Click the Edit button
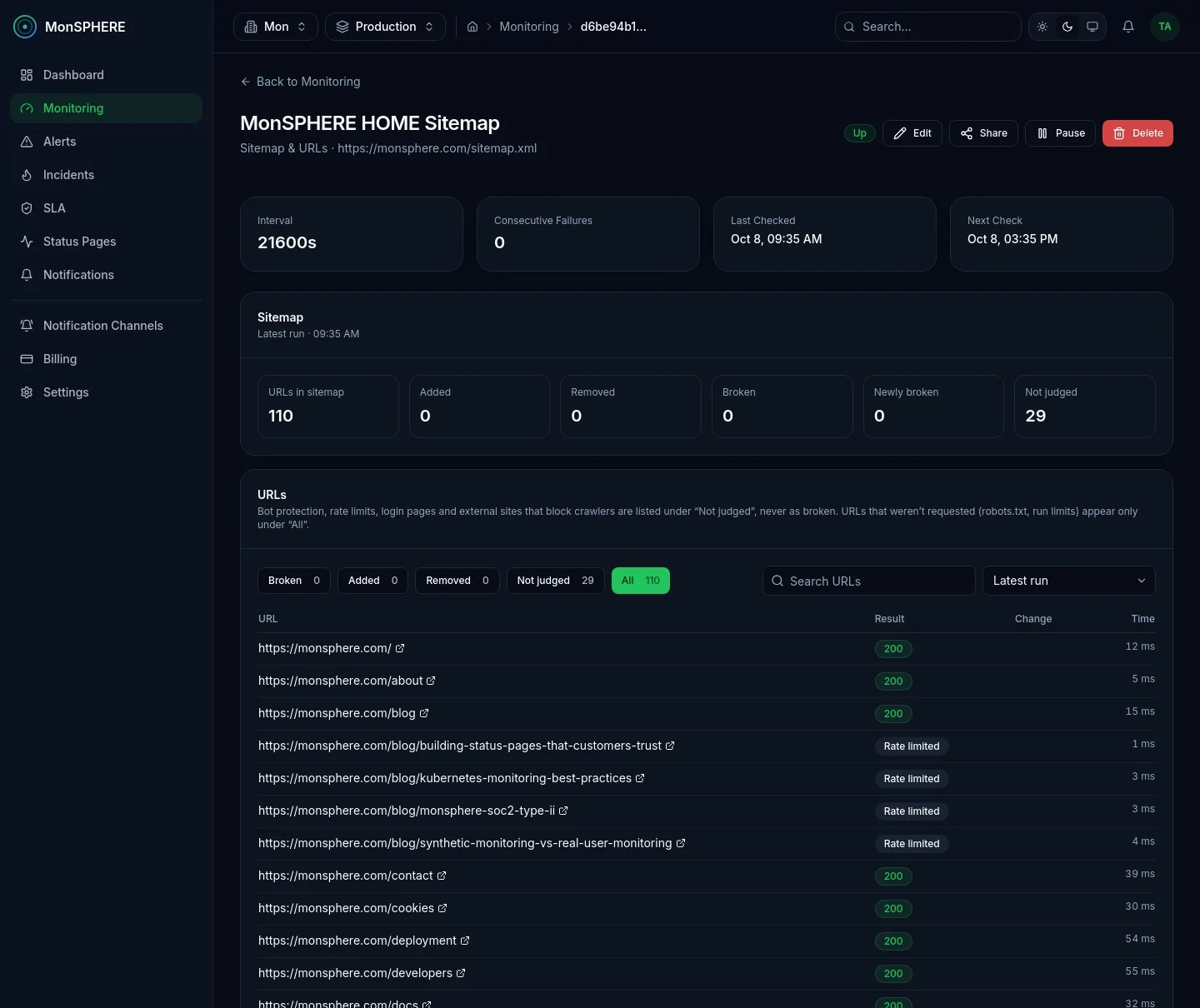 (x=912, y=133)
